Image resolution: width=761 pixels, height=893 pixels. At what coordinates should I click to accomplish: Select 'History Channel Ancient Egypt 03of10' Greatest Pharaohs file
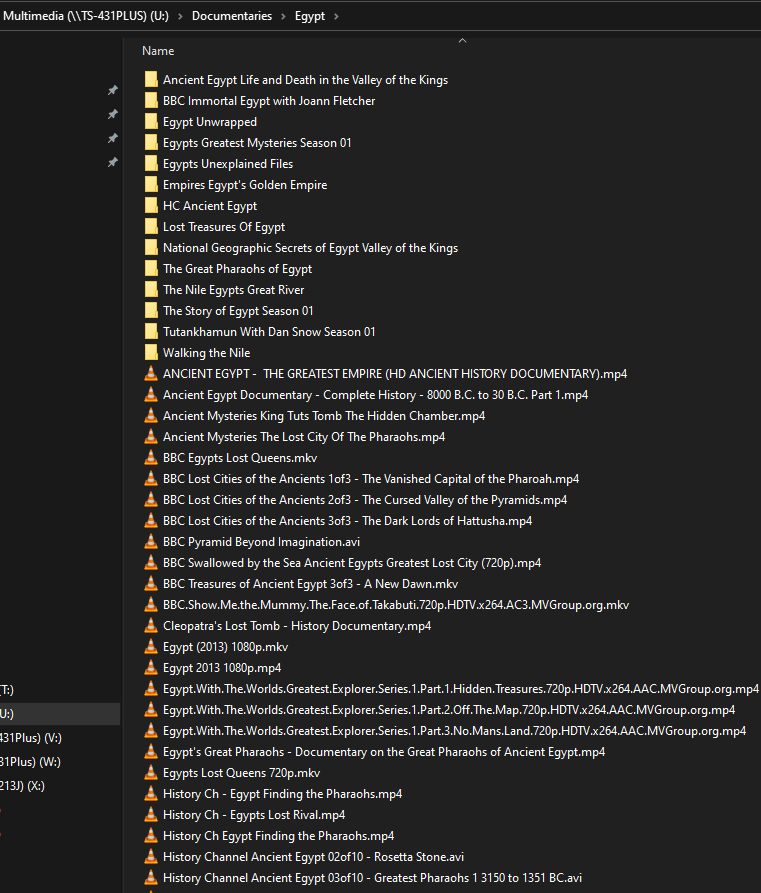[x=373, y=878]
